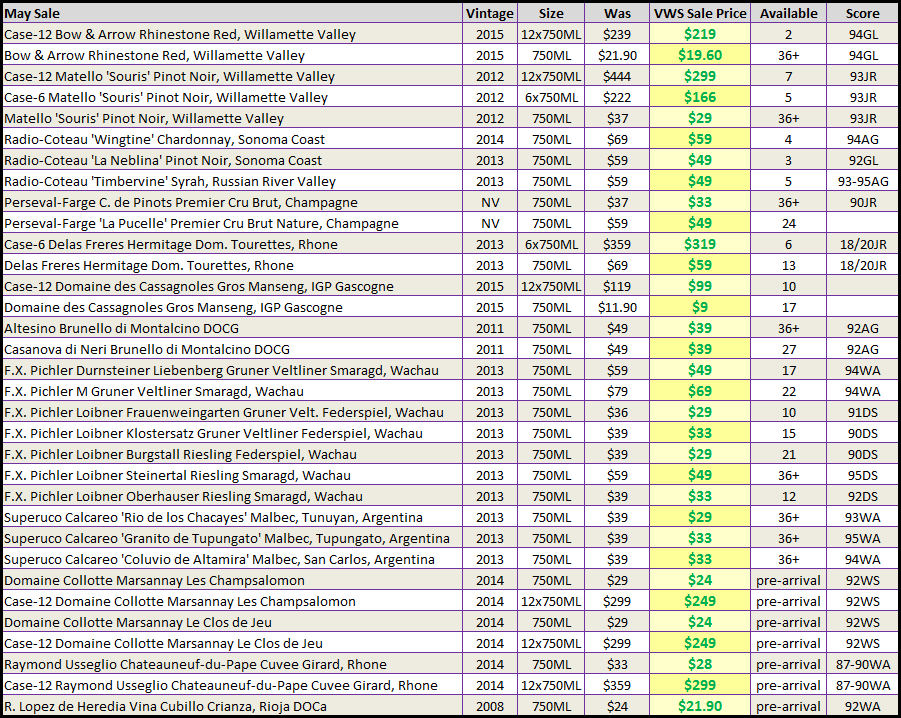
Task: Select R. Lopez de Heredia Vina Cubillo cell
Action: click(x=232, y=706)
